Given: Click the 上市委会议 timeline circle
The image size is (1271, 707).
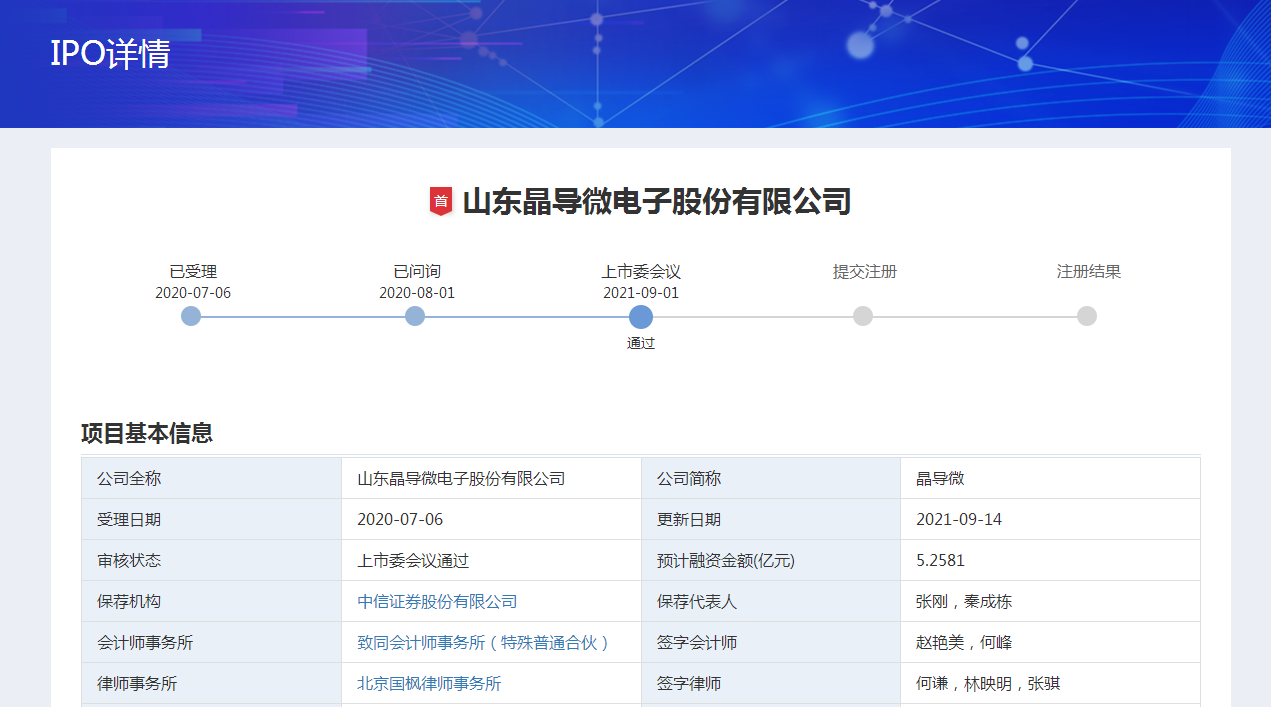Looking at the screenshot, I should coord(641,317).
